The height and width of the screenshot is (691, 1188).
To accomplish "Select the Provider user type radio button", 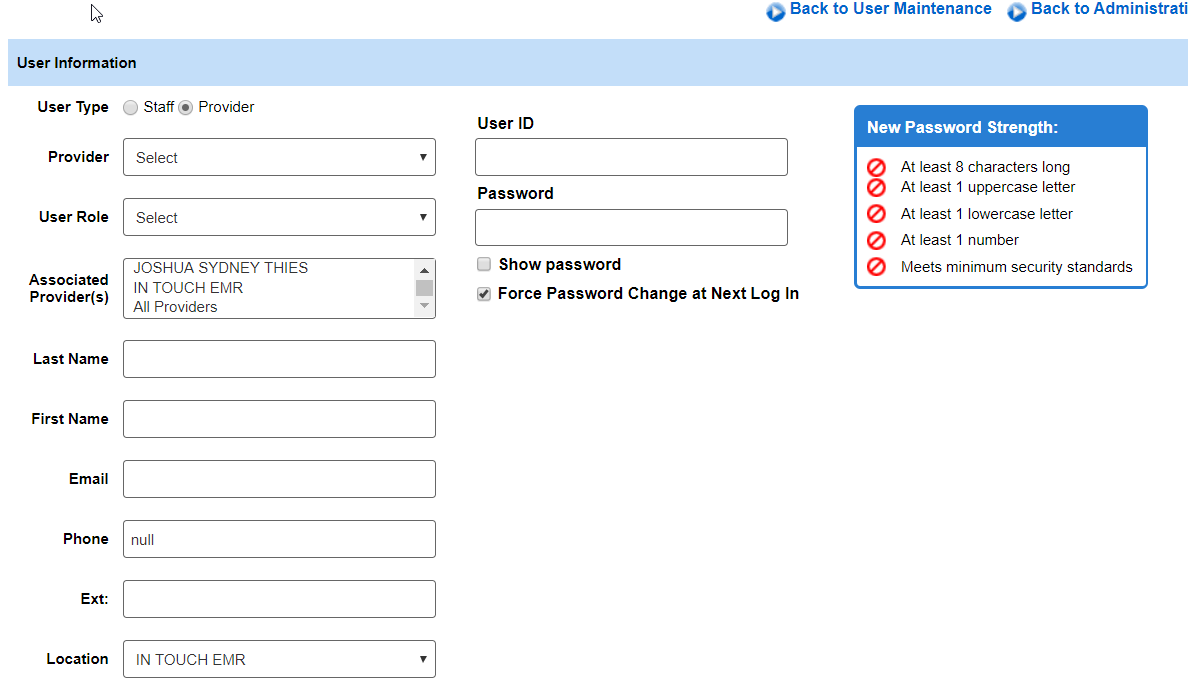I will [x=186, y=108].
